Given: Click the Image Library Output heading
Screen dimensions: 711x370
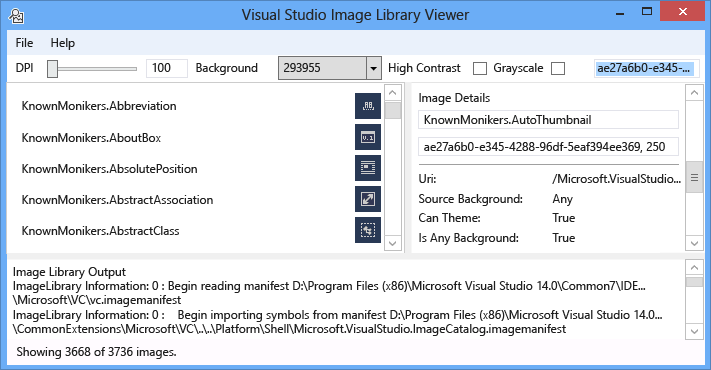Looking at the screenshot, I should point(69,272).
